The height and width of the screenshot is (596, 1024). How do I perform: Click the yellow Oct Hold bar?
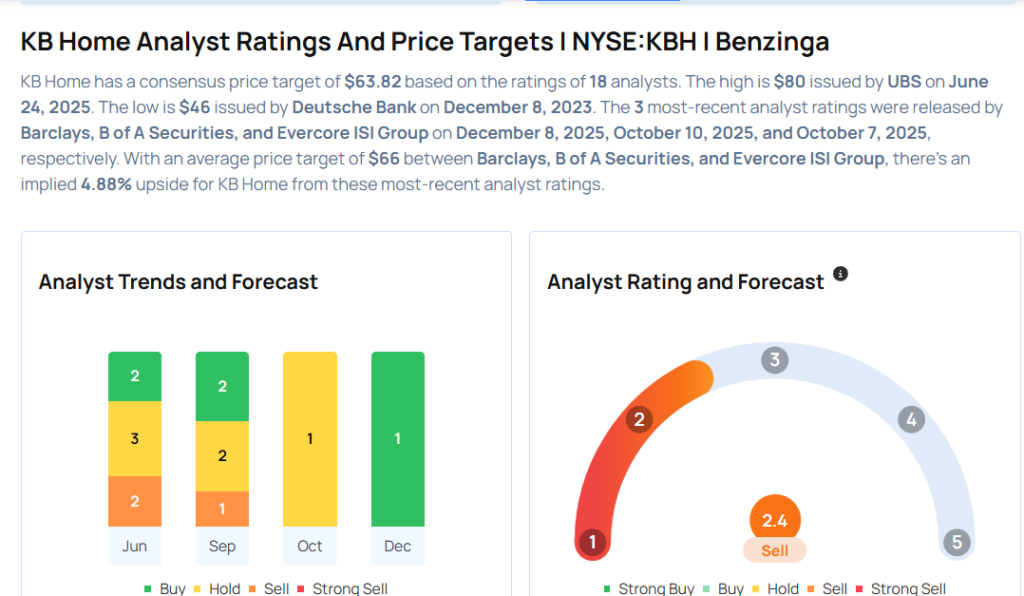[x=310, y=438]
